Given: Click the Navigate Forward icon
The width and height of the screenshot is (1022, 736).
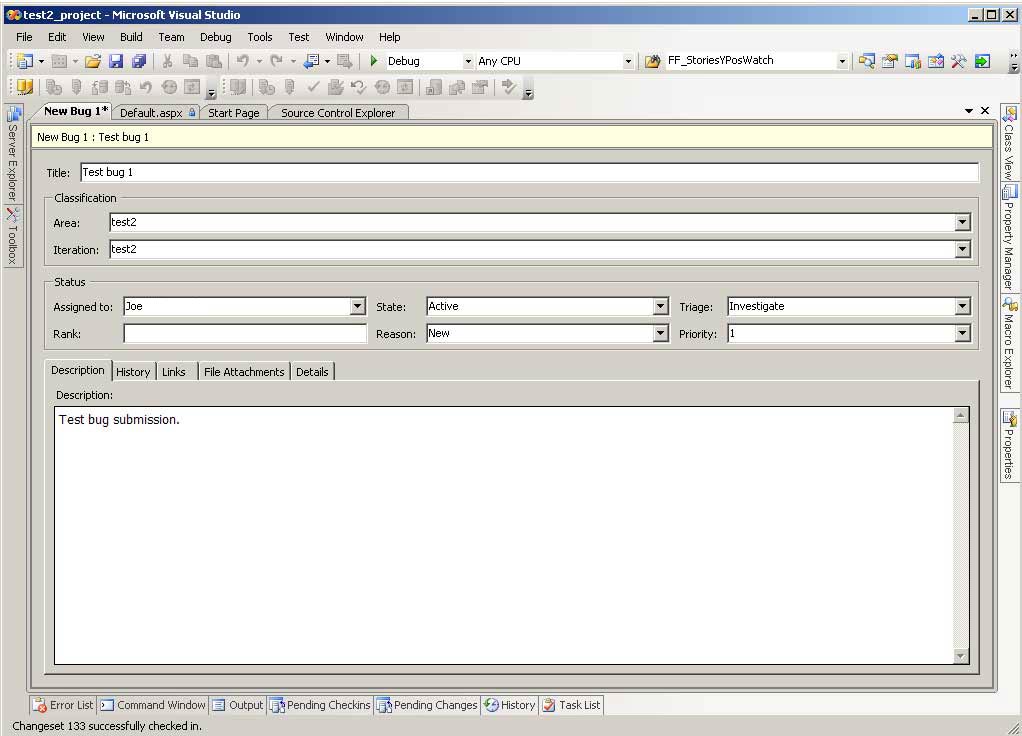Looking at the screenshot, I should [x=345, y=61].
